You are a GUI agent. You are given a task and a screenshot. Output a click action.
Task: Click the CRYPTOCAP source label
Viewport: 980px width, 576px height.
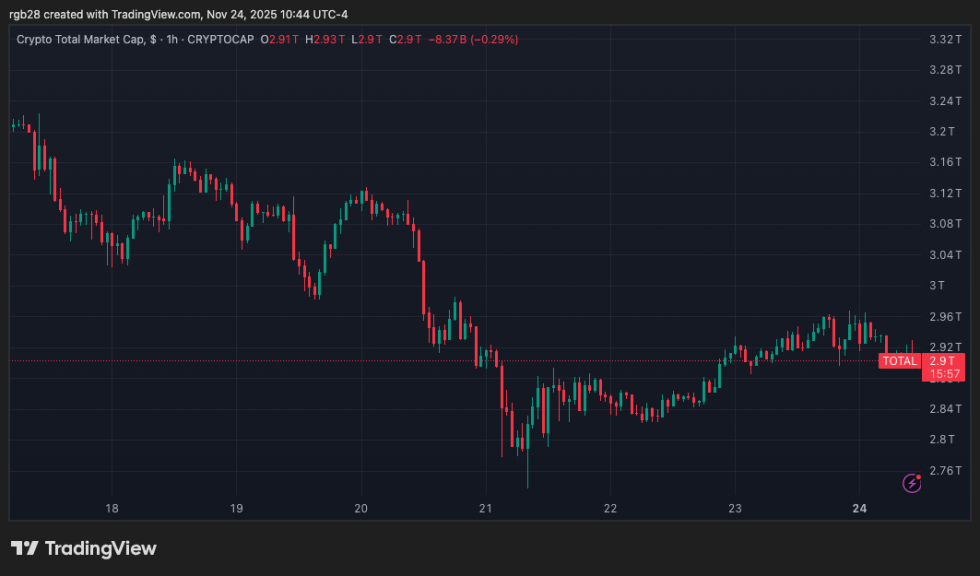point(221,39)
